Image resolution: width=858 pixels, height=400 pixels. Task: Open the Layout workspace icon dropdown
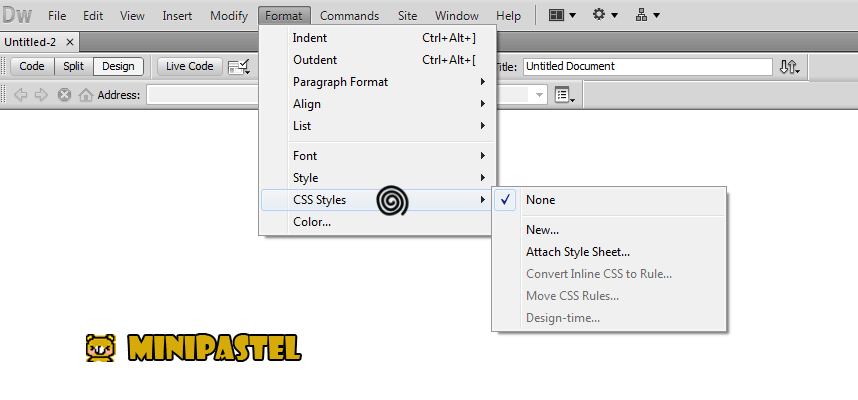tap(562, 15)
